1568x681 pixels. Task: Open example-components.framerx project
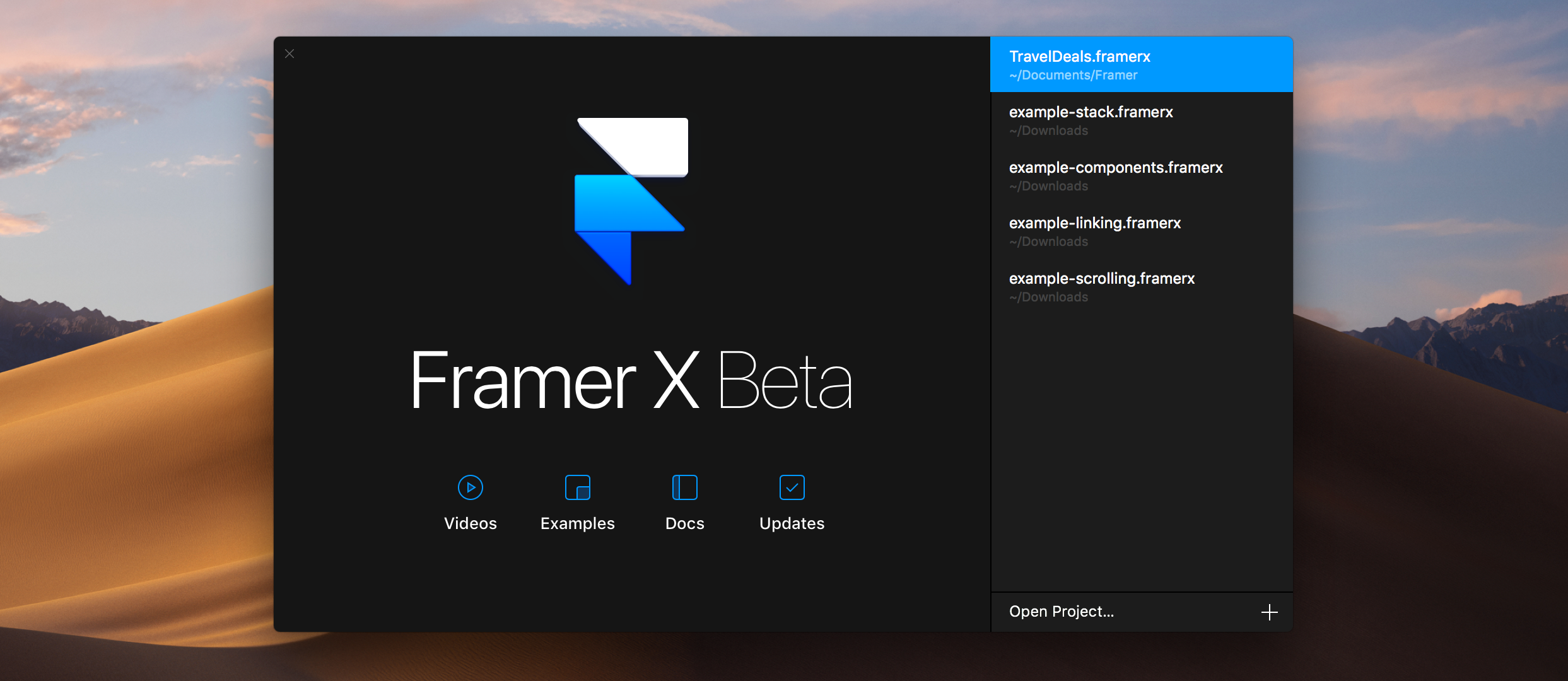click(x=1141, y=175)
